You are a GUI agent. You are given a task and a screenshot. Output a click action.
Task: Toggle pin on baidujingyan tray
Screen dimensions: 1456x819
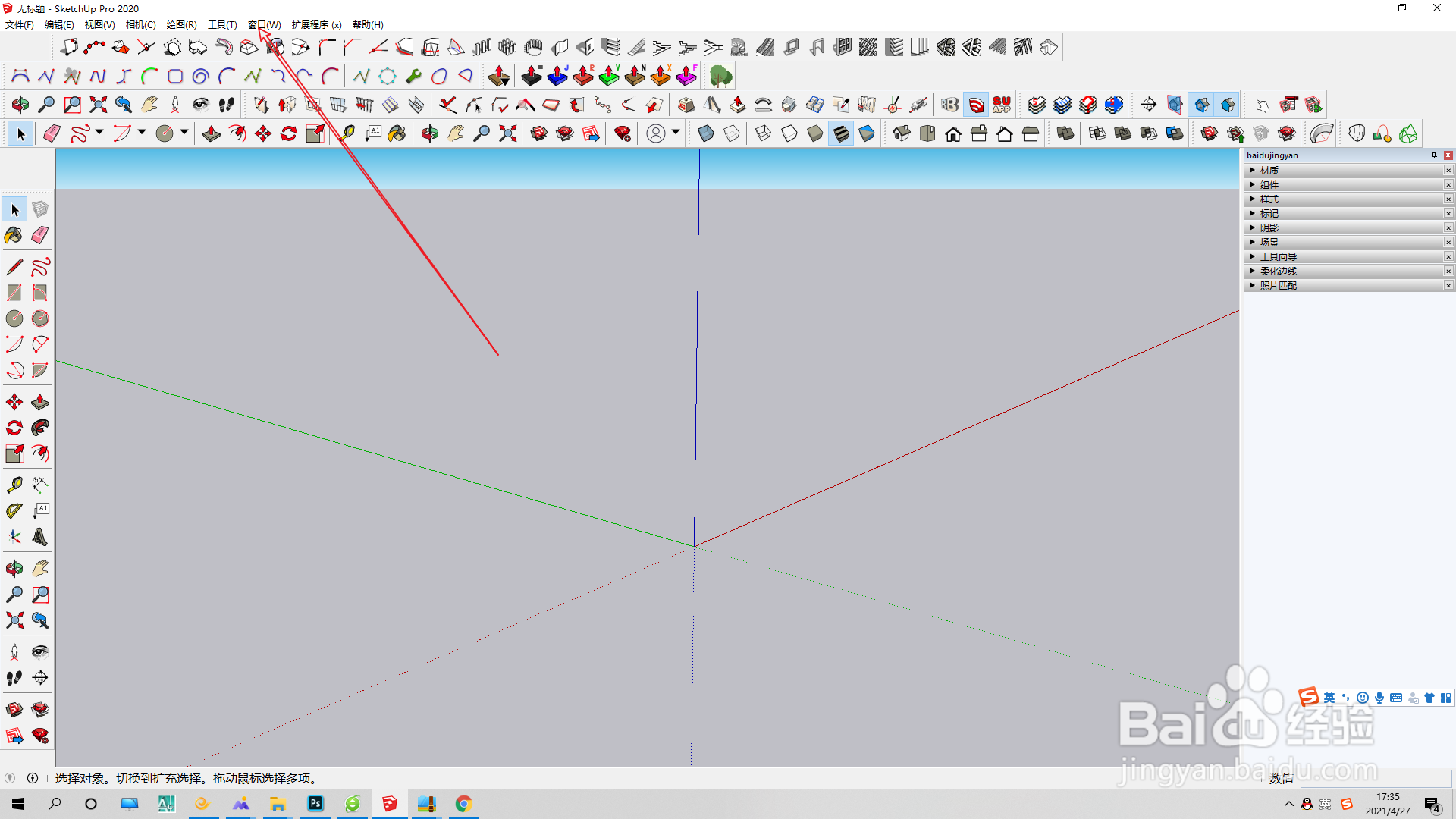(1434, 155)
